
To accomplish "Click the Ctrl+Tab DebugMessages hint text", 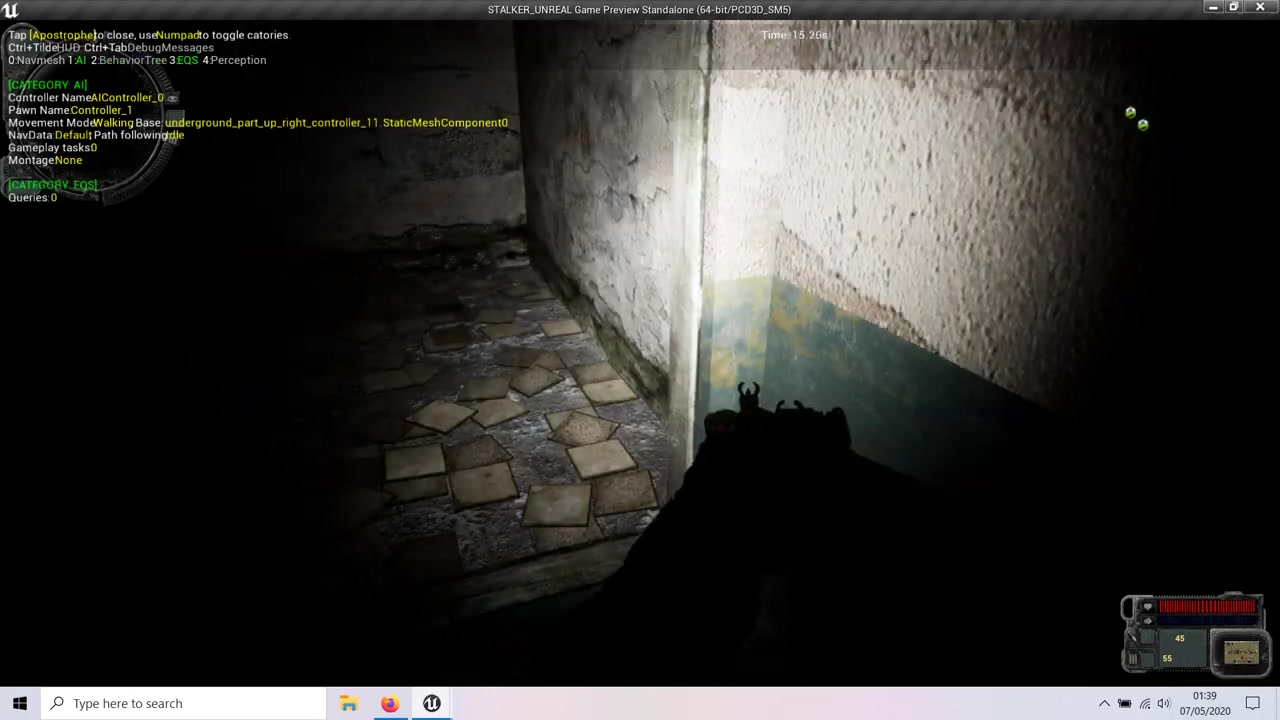I will (x=149, y=48).
